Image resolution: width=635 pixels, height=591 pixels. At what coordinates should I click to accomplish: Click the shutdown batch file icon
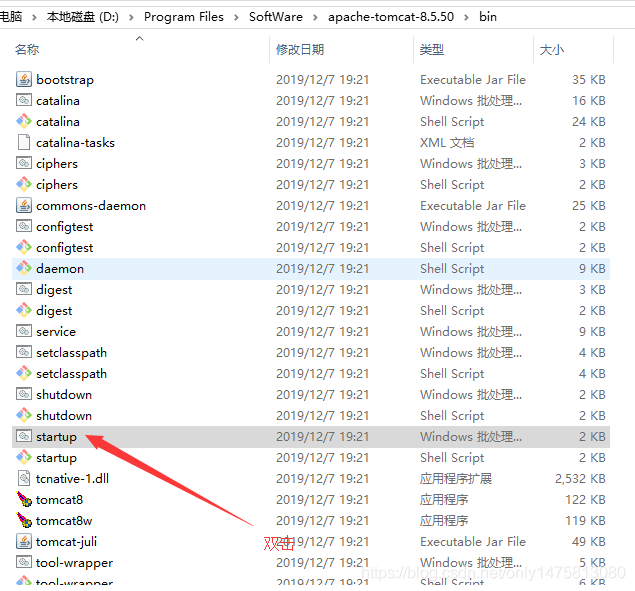click(x=24, y=395)
